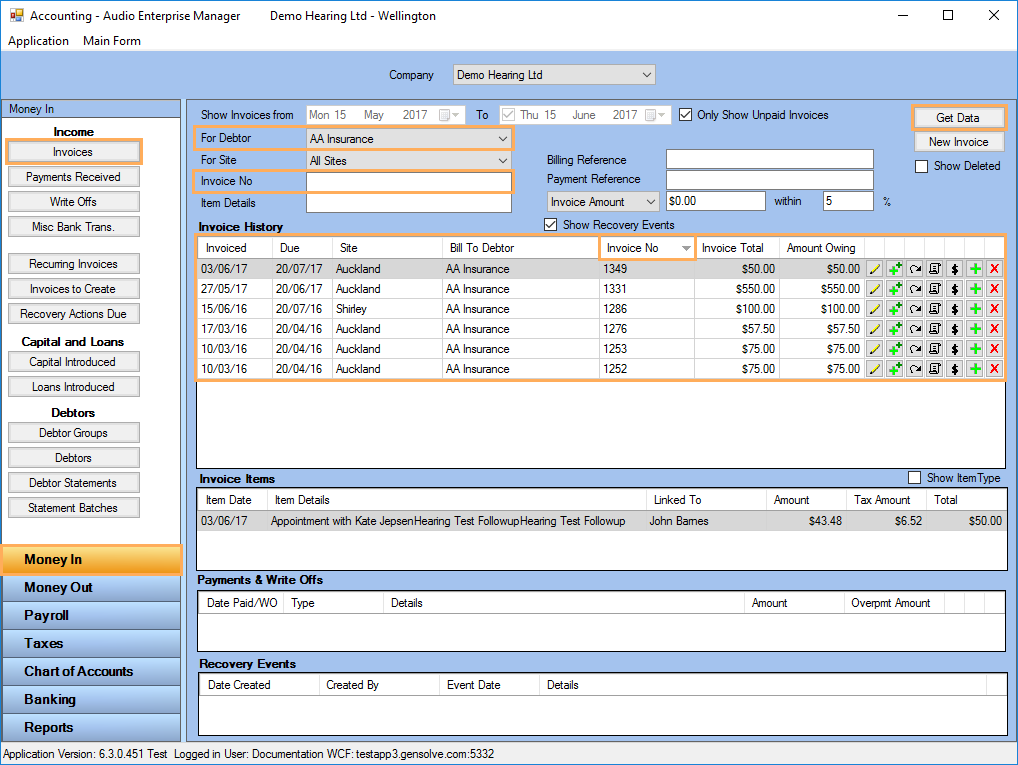Toggle Show Recovery Events checkbox
The image size is (1018, 765).
pyautogui.click(x=551, y=225)
